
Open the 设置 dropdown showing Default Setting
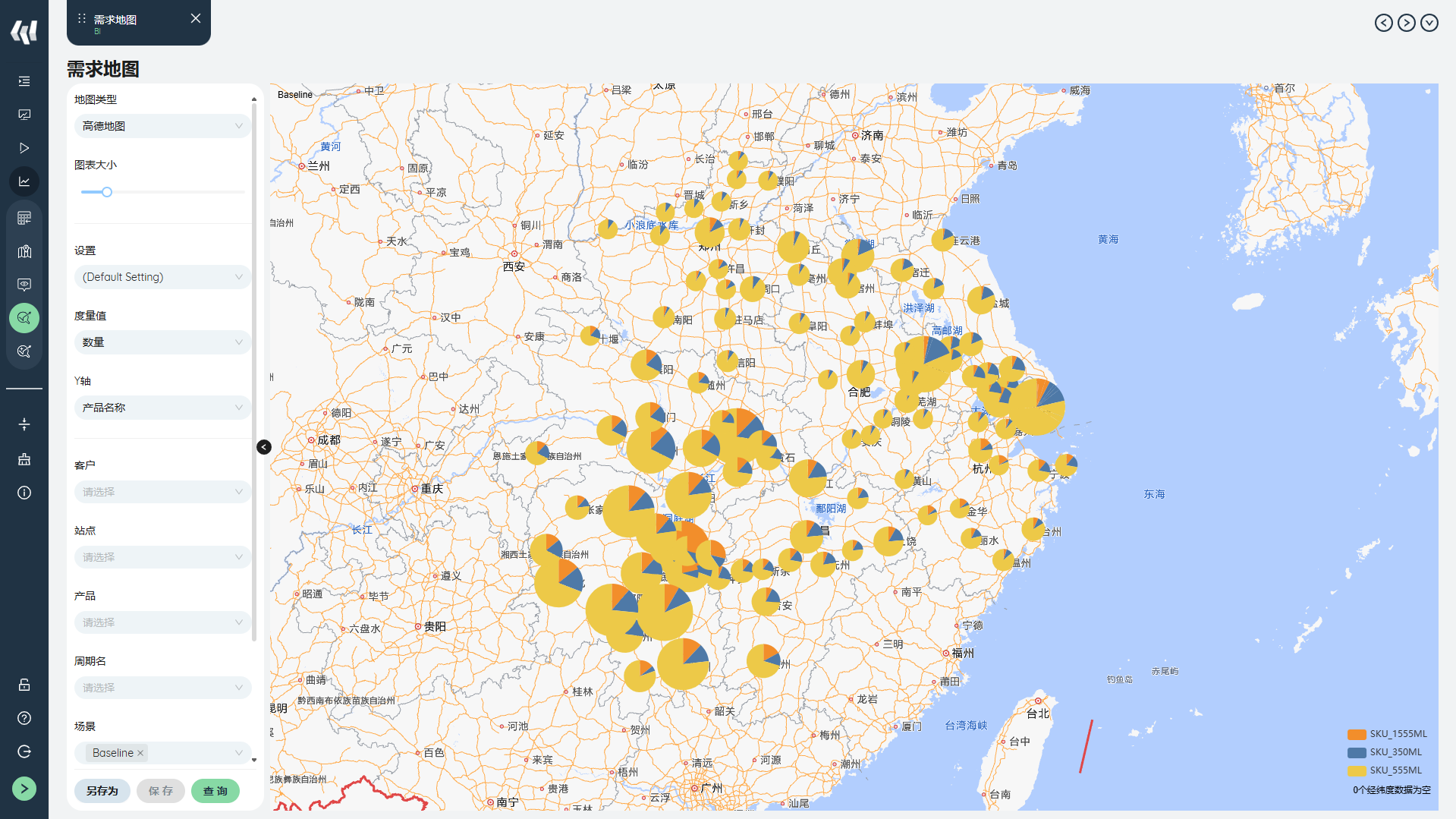162,277
